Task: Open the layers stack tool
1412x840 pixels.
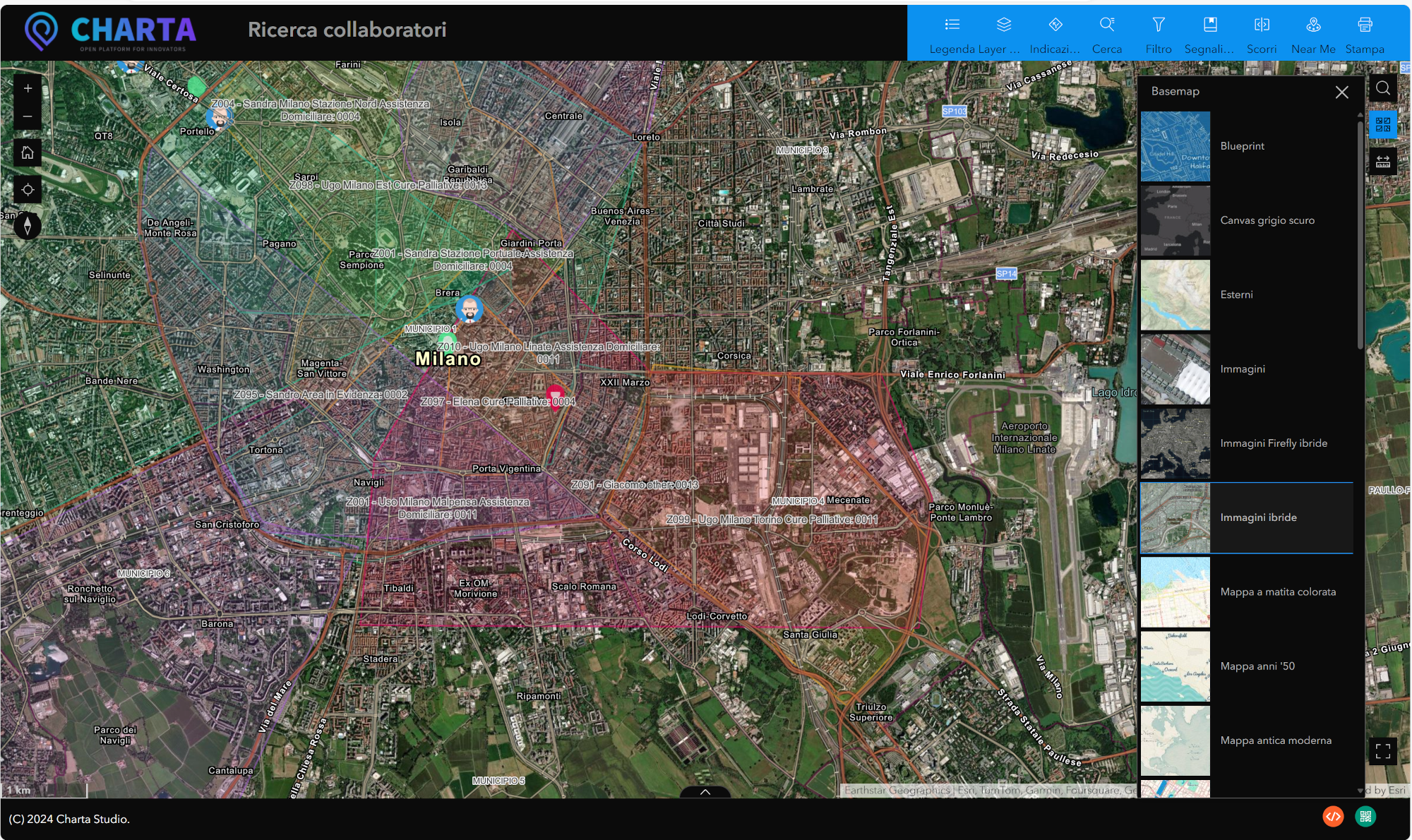Action: [1004, 34]
